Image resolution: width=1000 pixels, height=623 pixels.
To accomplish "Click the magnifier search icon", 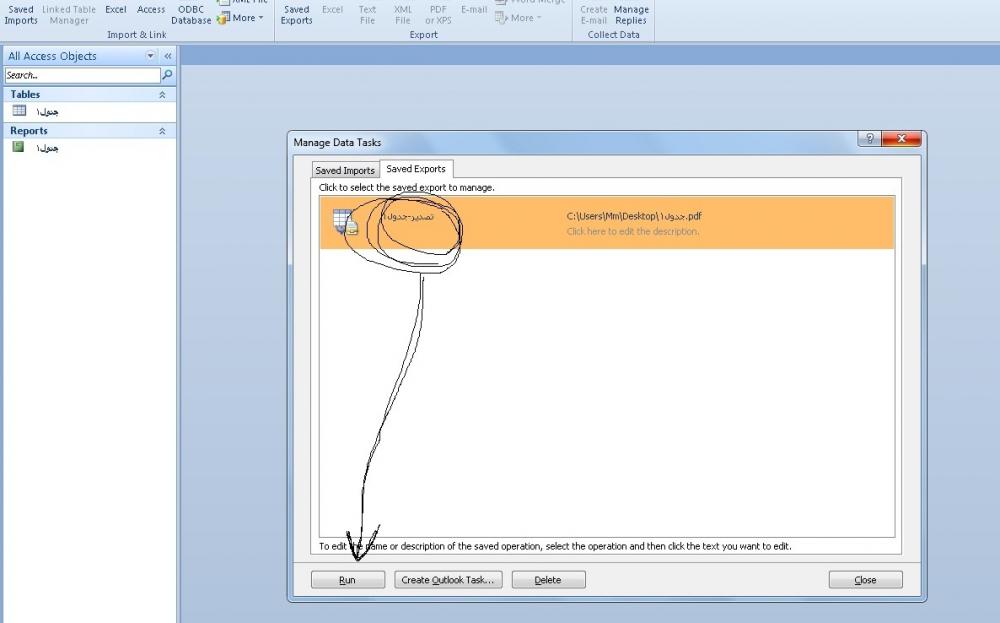I will [167, 75].
